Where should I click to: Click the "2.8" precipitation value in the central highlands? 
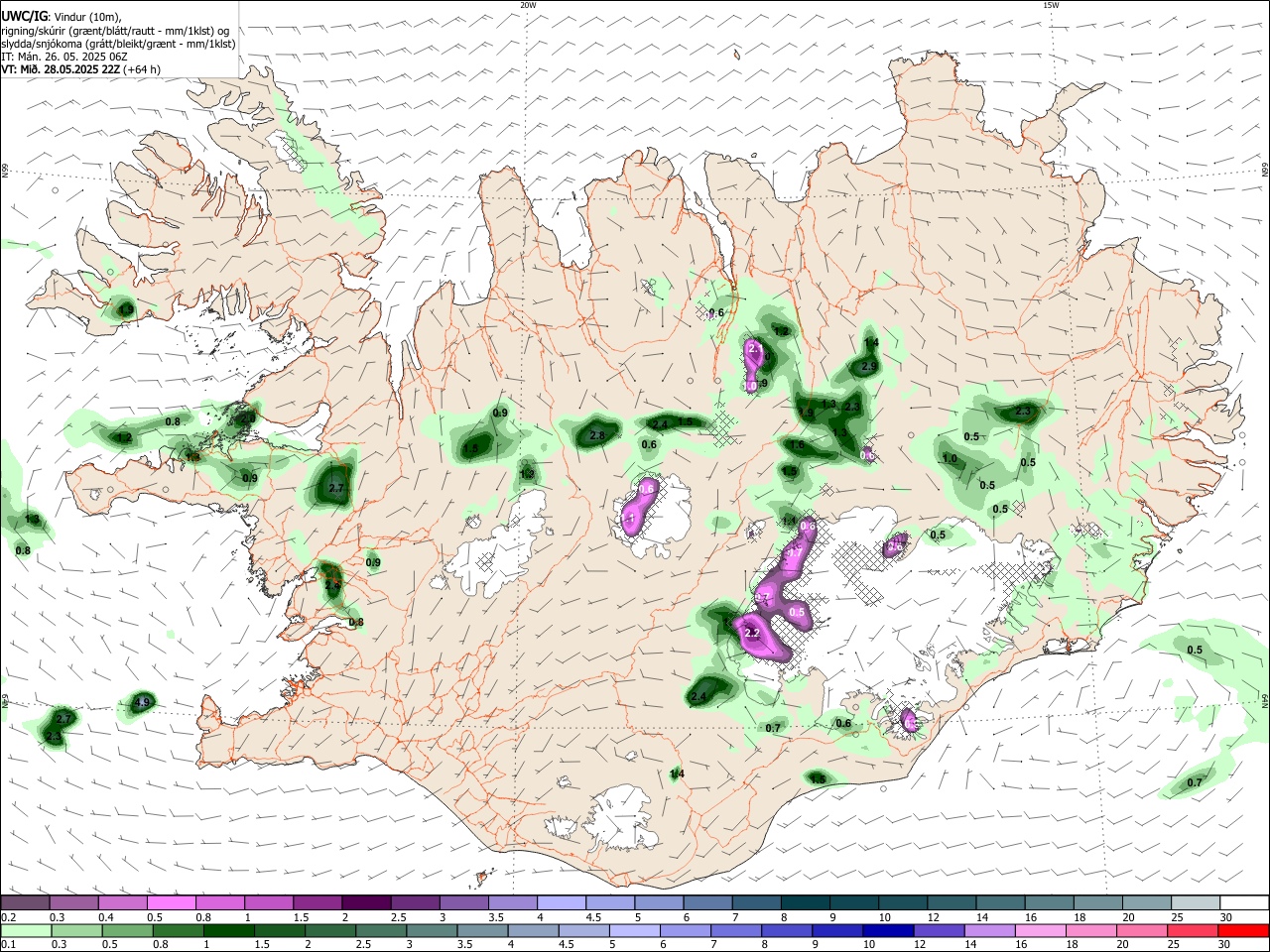pyautogui.click(x=597, y=435)
